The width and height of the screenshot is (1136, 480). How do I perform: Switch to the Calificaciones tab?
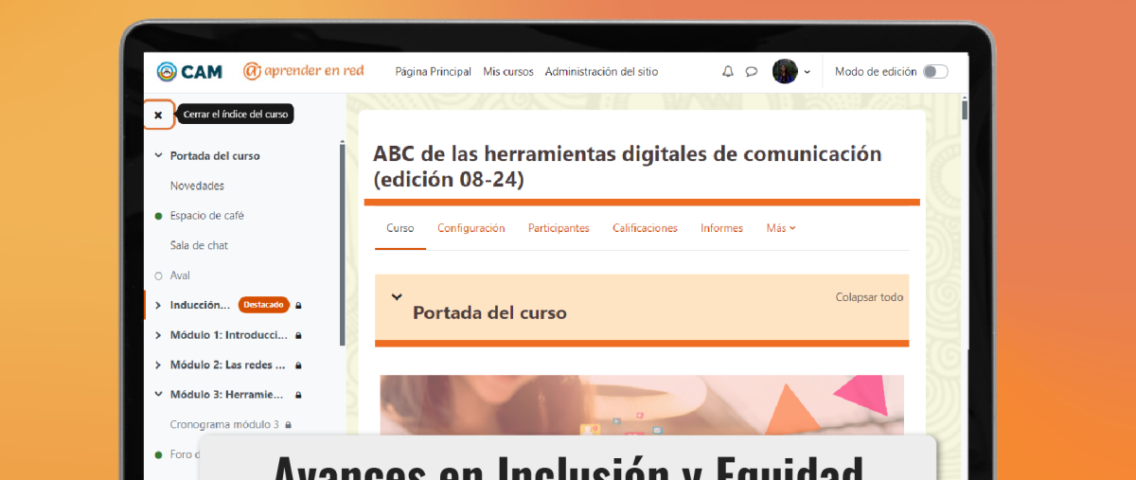(x=645, y=228)
